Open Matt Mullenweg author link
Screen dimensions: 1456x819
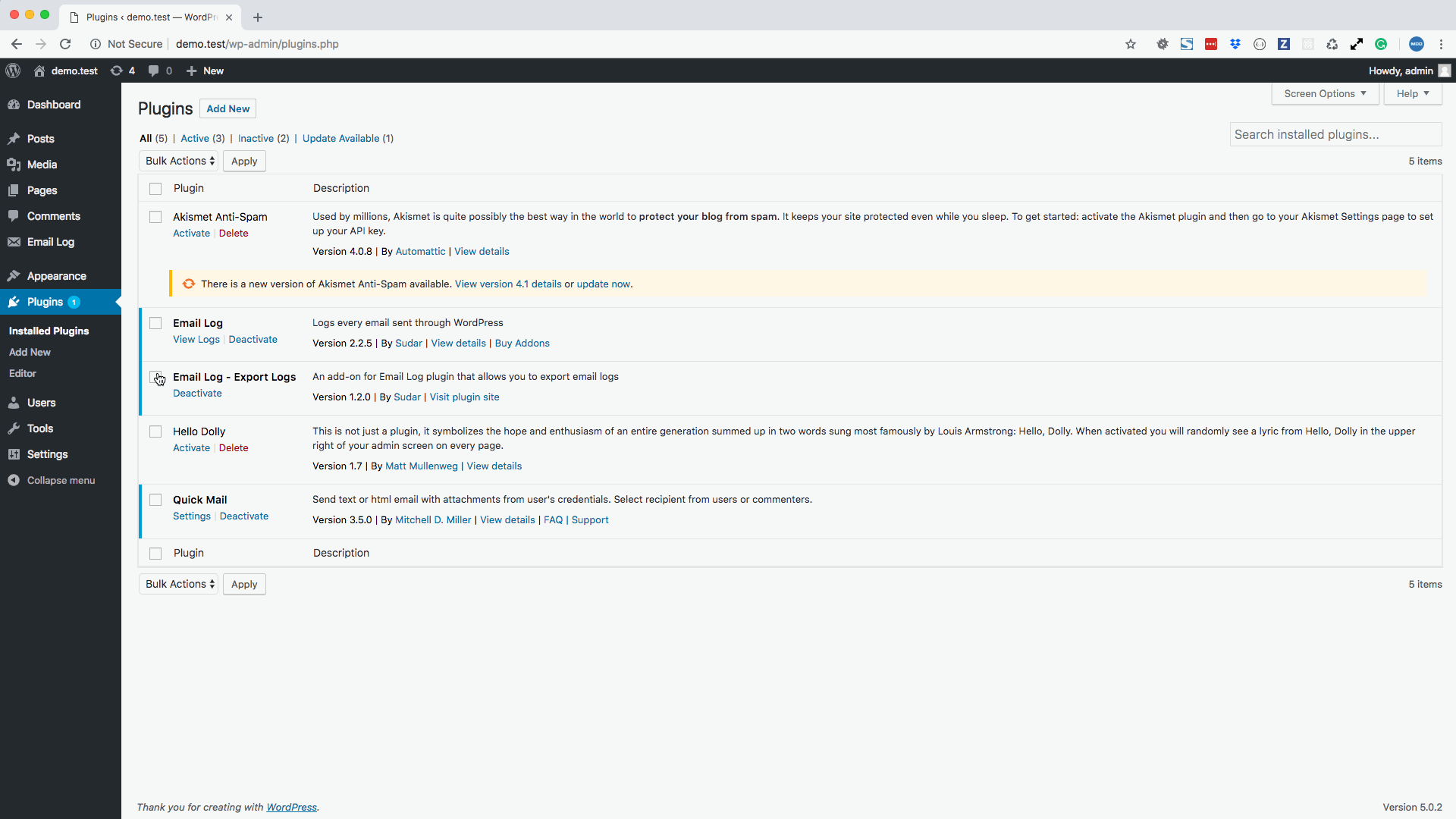(x=422, y=466)
